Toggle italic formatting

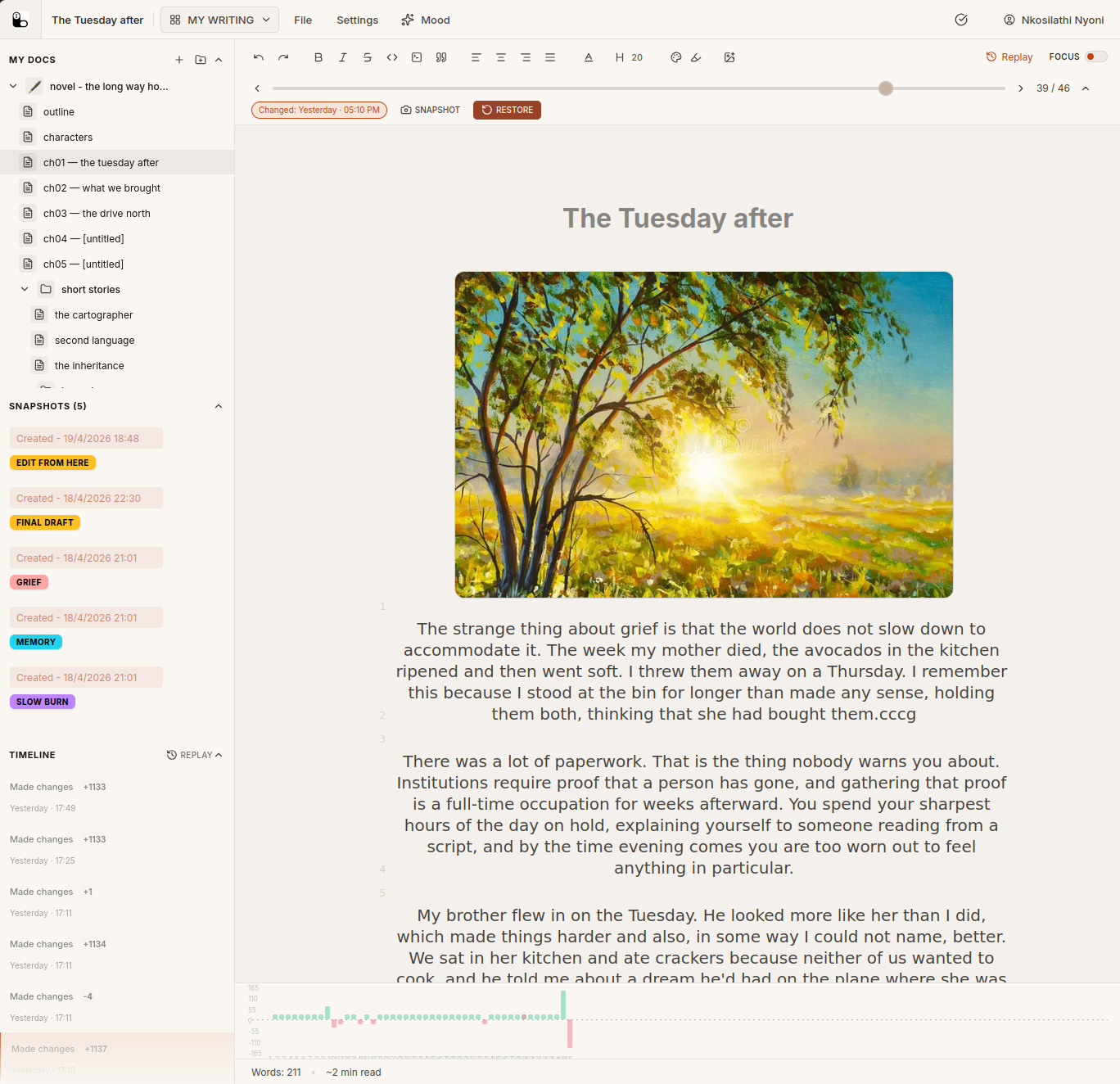(343, 57)
